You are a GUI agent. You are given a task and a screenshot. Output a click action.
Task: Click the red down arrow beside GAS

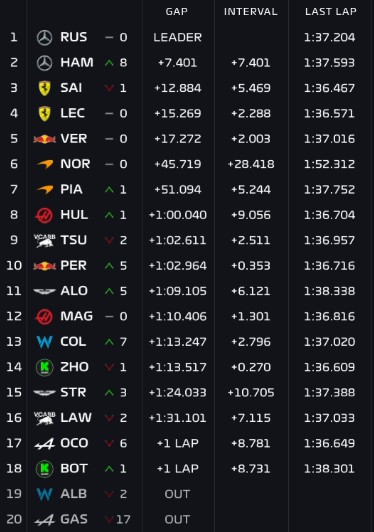109,519
